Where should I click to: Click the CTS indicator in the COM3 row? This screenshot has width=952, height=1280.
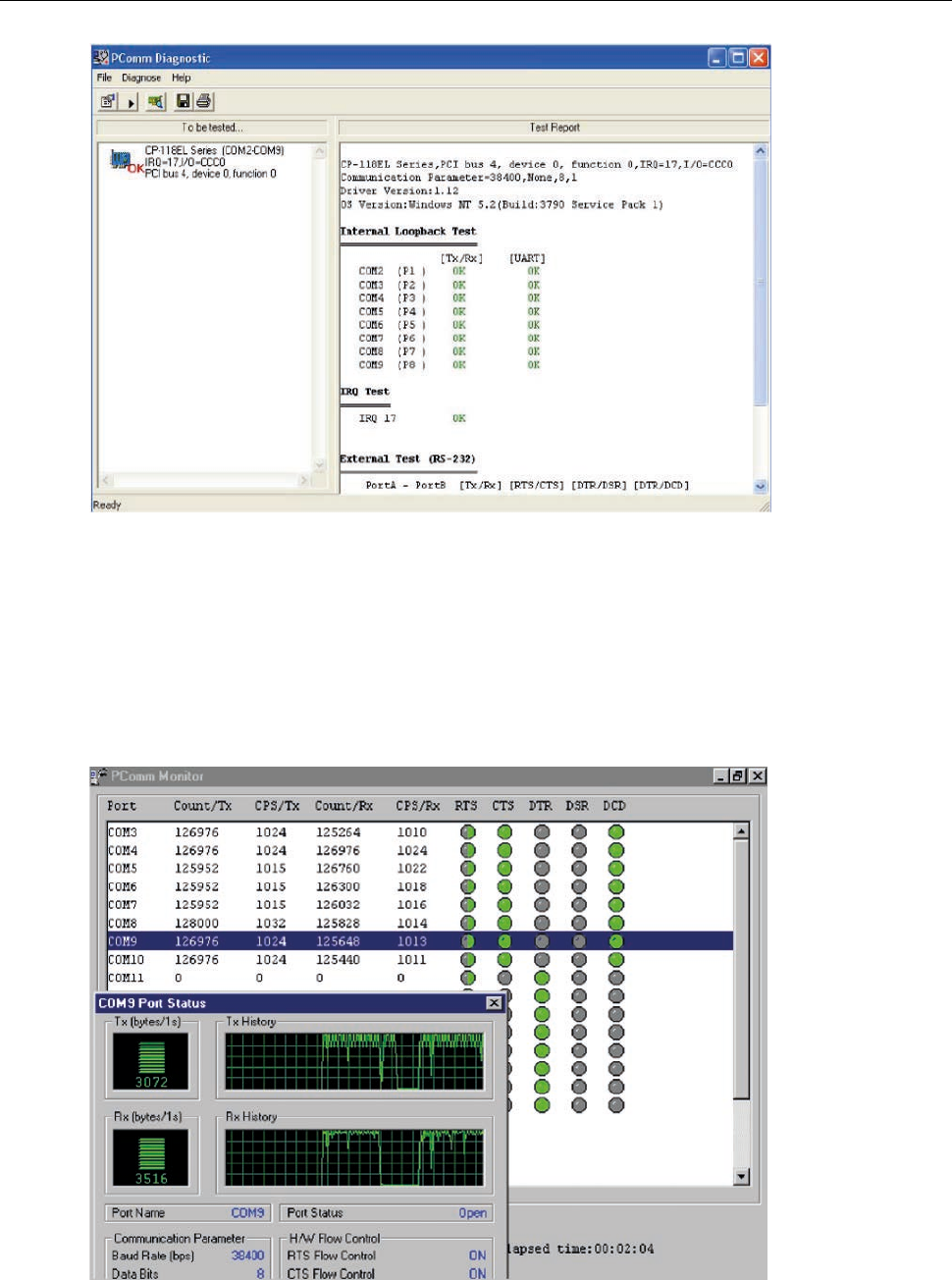[504, 832]
